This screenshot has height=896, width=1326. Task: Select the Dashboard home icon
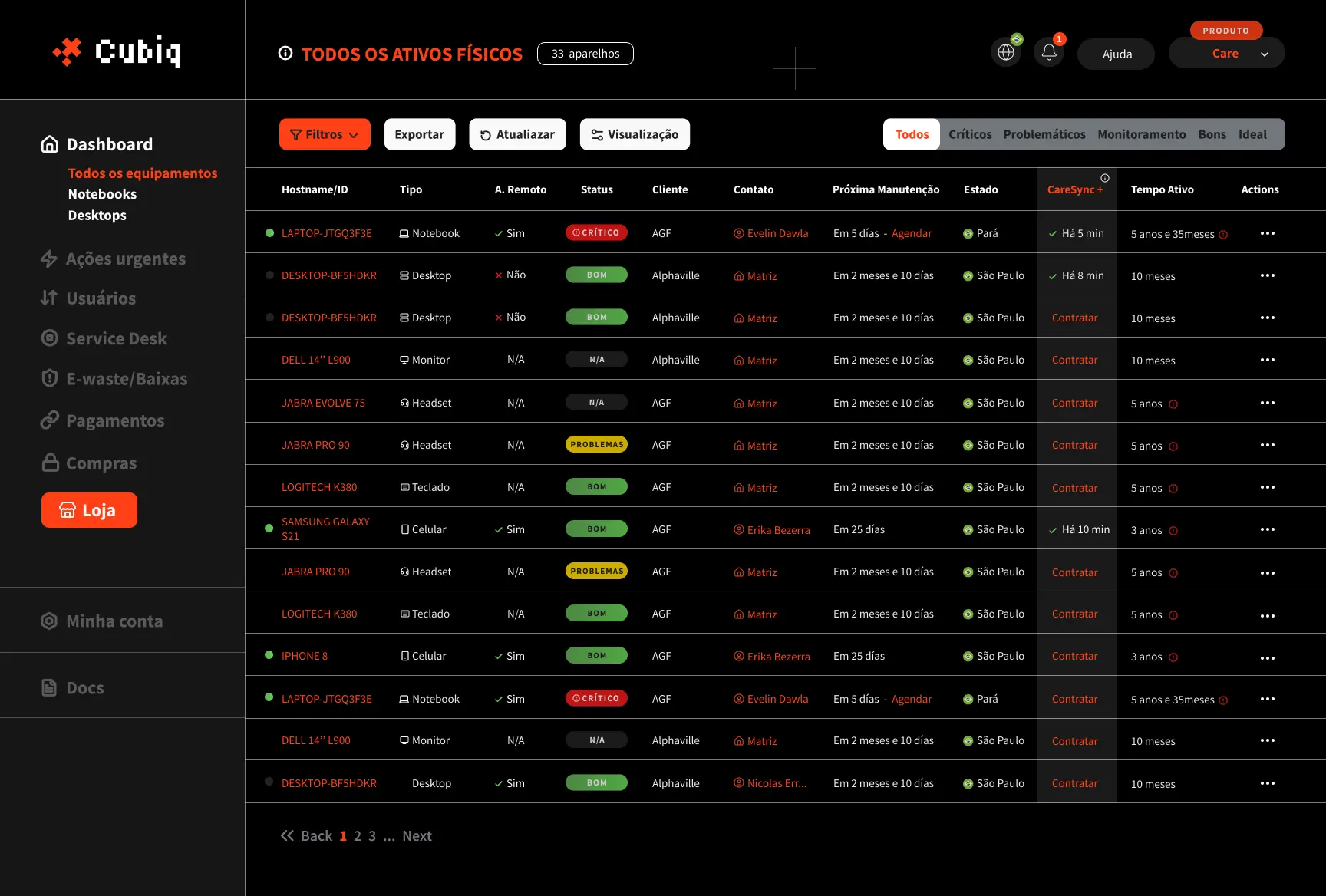(49, 143)
